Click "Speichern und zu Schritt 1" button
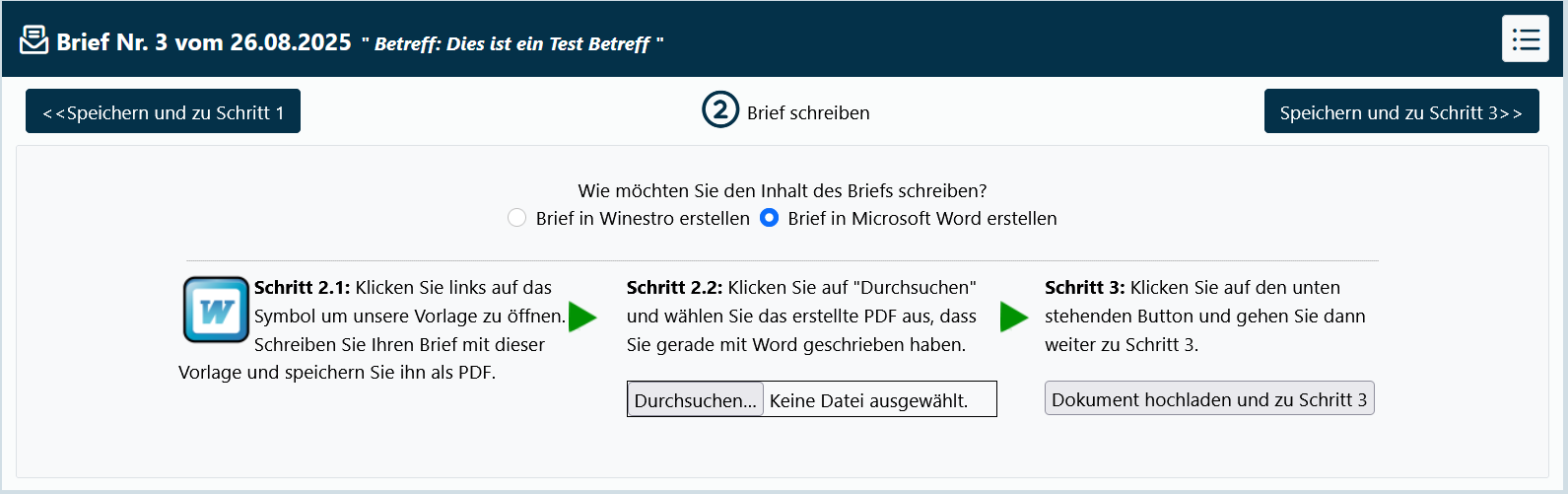 (163, 111)
